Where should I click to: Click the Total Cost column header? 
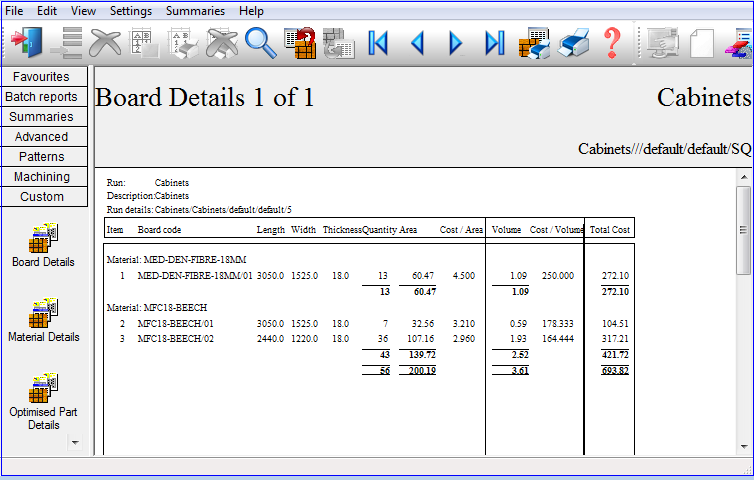(610, 229)
